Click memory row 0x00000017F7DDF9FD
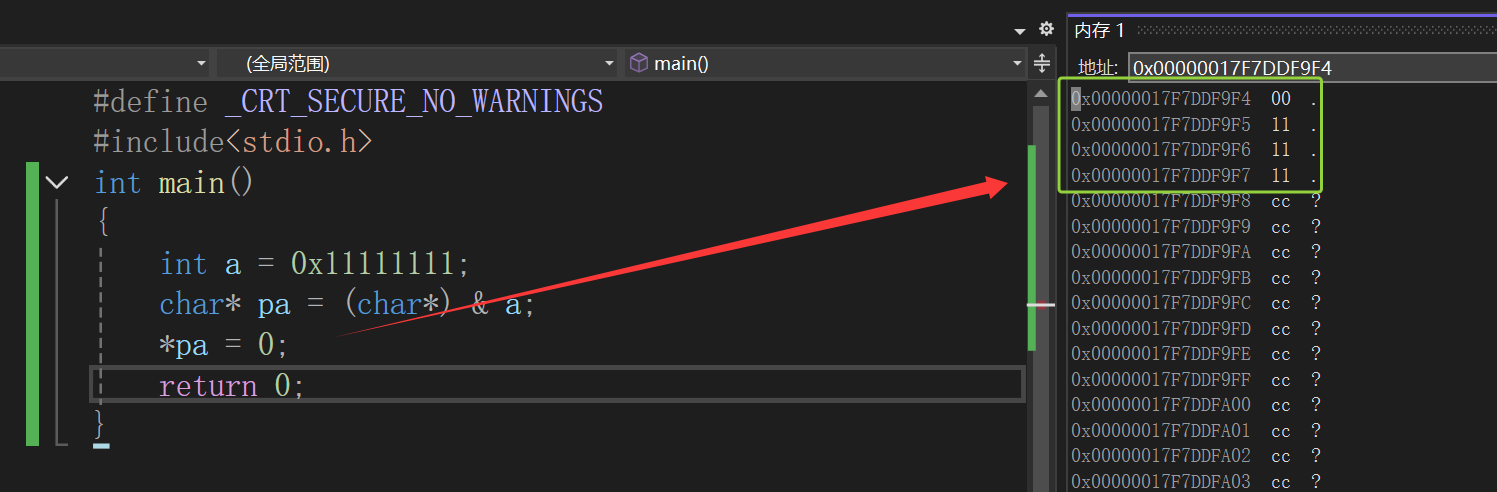 1195,329
